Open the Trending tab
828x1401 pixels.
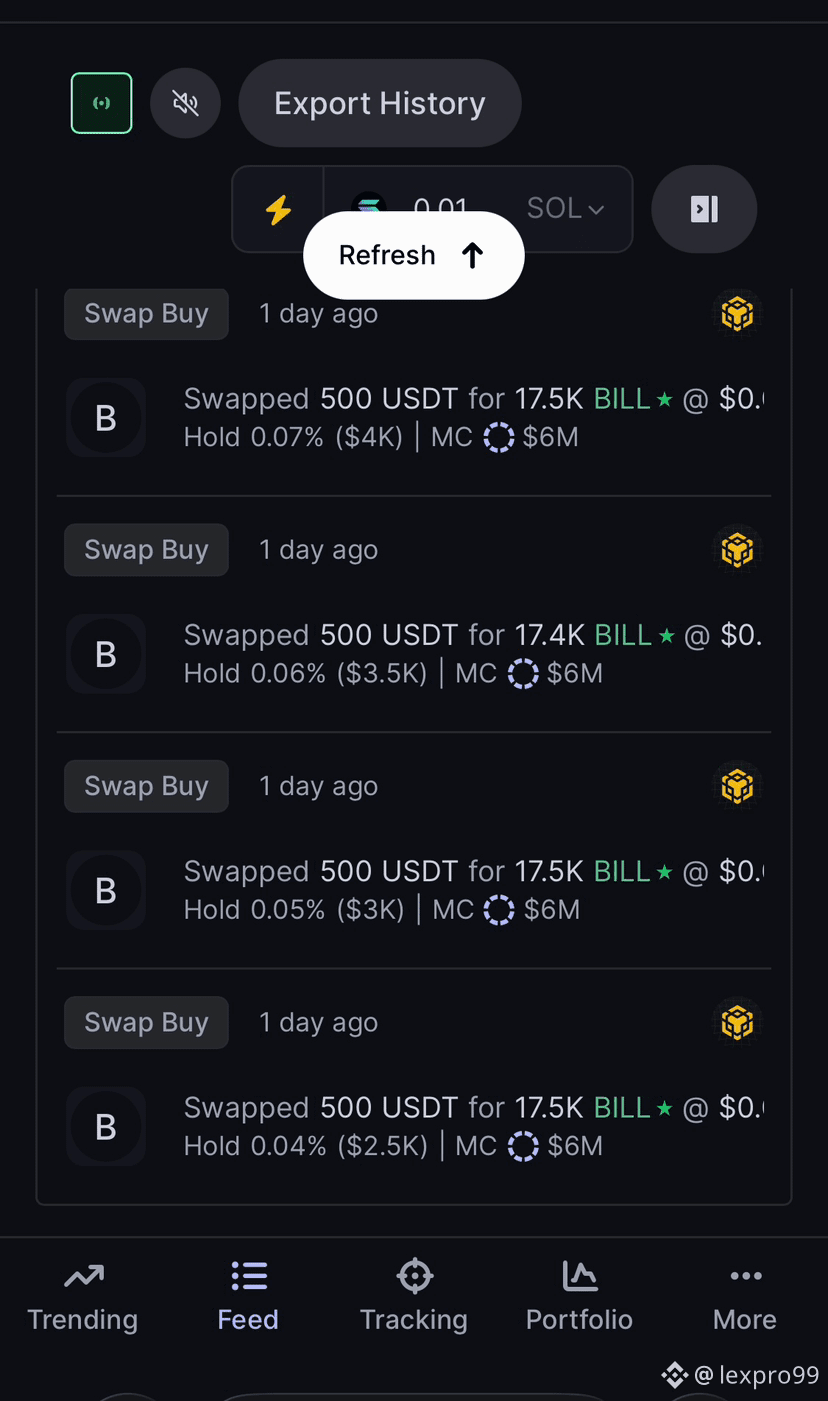pos(83,1297)
